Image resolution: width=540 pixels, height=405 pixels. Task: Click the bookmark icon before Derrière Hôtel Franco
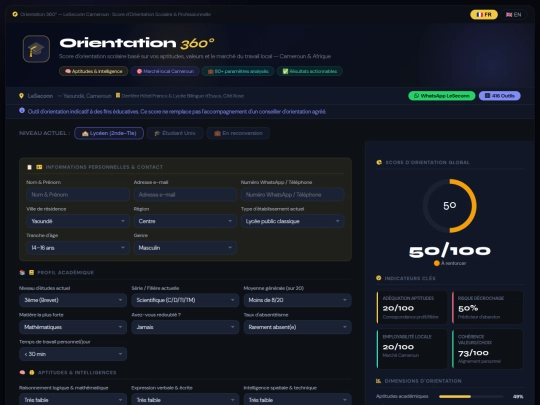[x=118, y=95]
